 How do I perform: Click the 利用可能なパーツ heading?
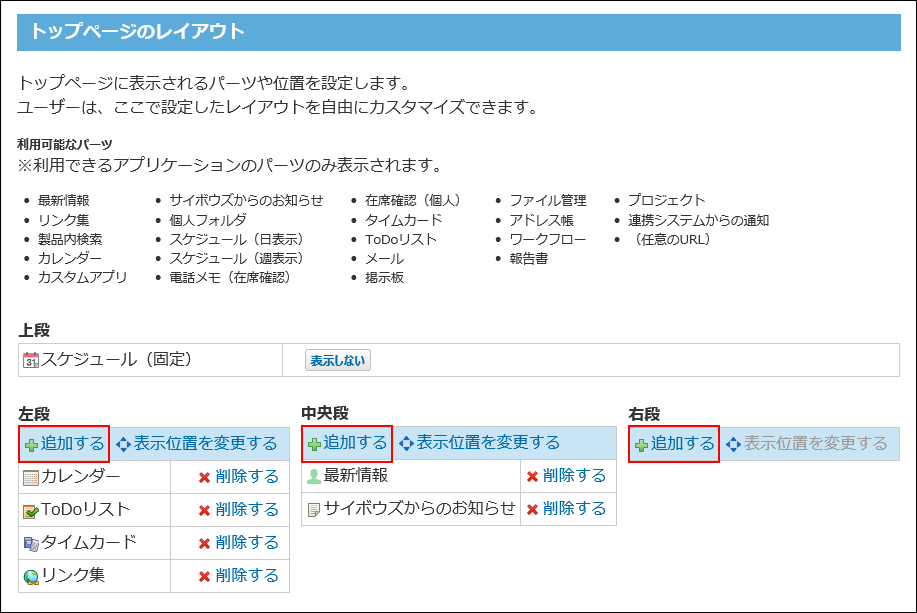point(65,144)
